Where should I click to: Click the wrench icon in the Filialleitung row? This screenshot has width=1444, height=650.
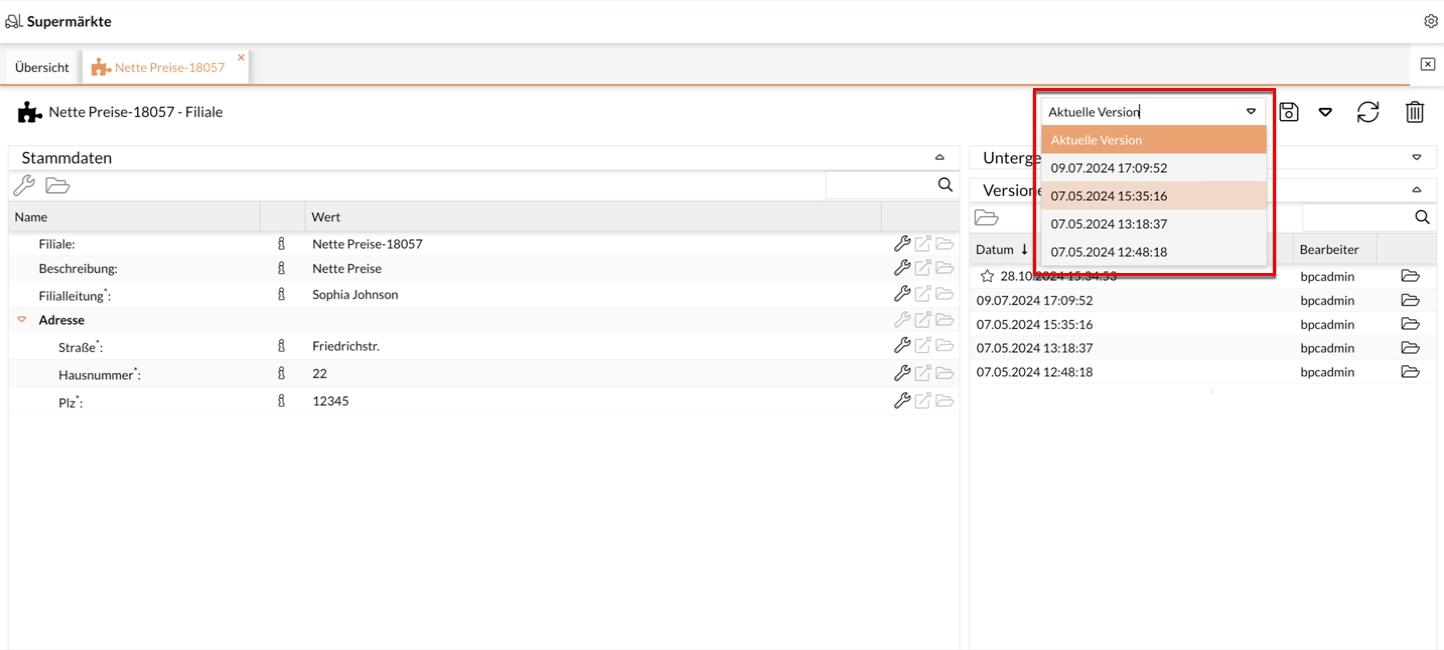coord(901,294)
